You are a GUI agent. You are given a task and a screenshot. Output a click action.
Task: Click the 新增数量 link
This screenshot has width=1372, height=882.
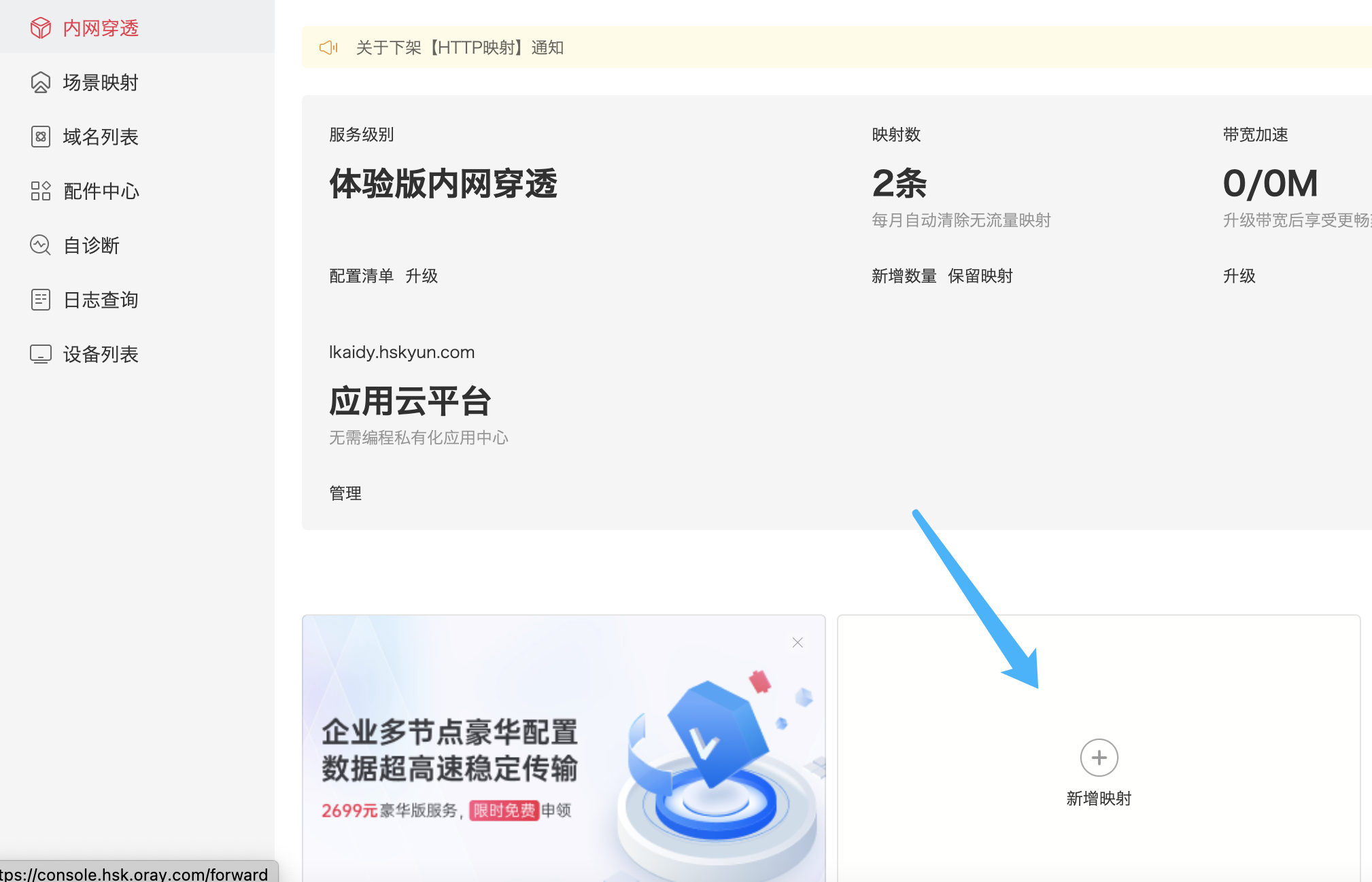coord(904,276)
